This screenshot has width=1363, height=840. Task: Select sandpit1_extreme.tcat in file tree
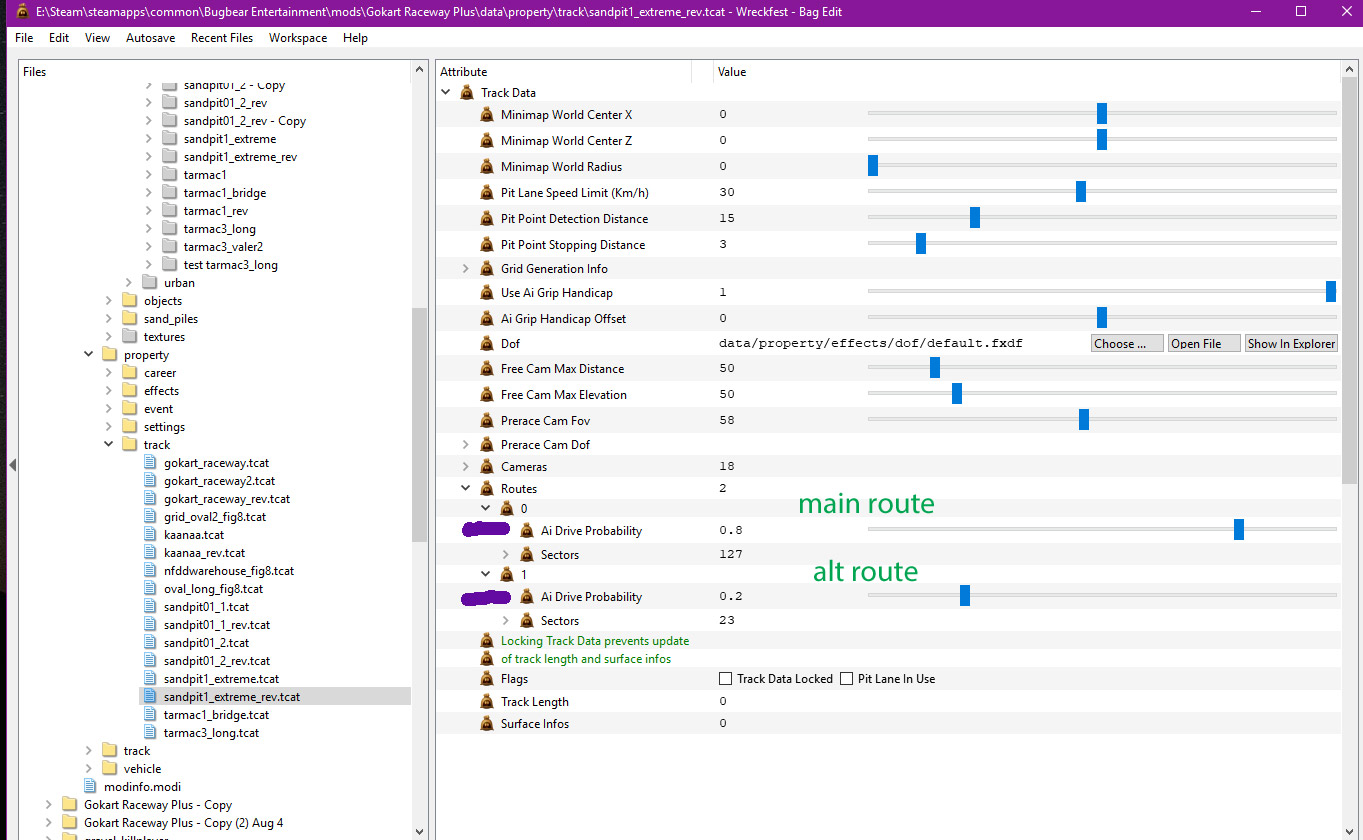tap(221, 679)
